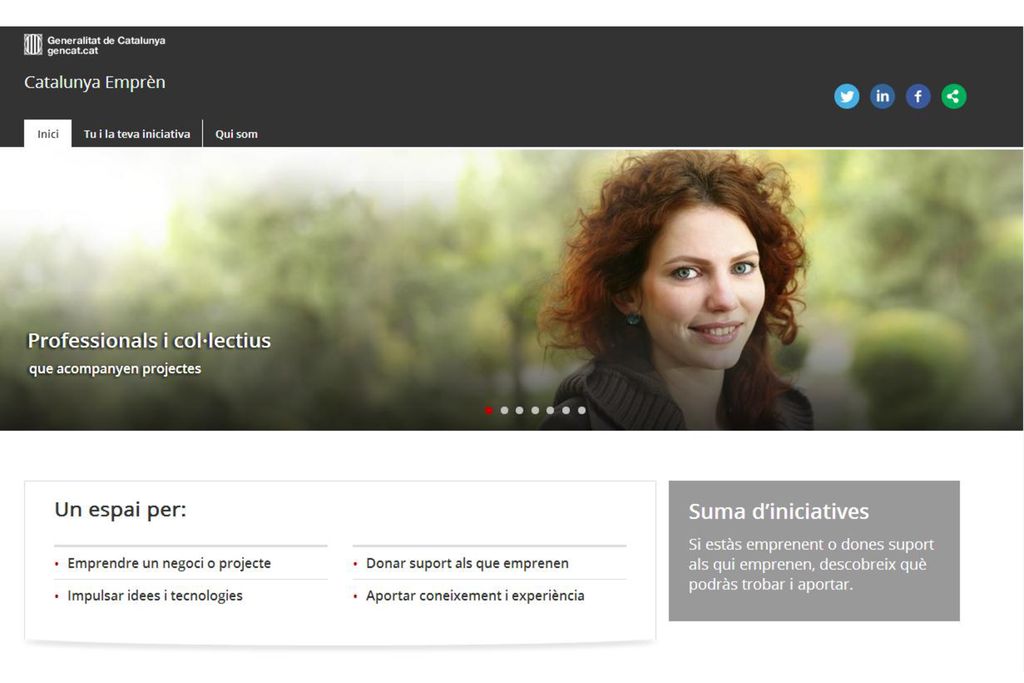Select the first red carousel dot
1024x683 pixels.
[489, 410]
